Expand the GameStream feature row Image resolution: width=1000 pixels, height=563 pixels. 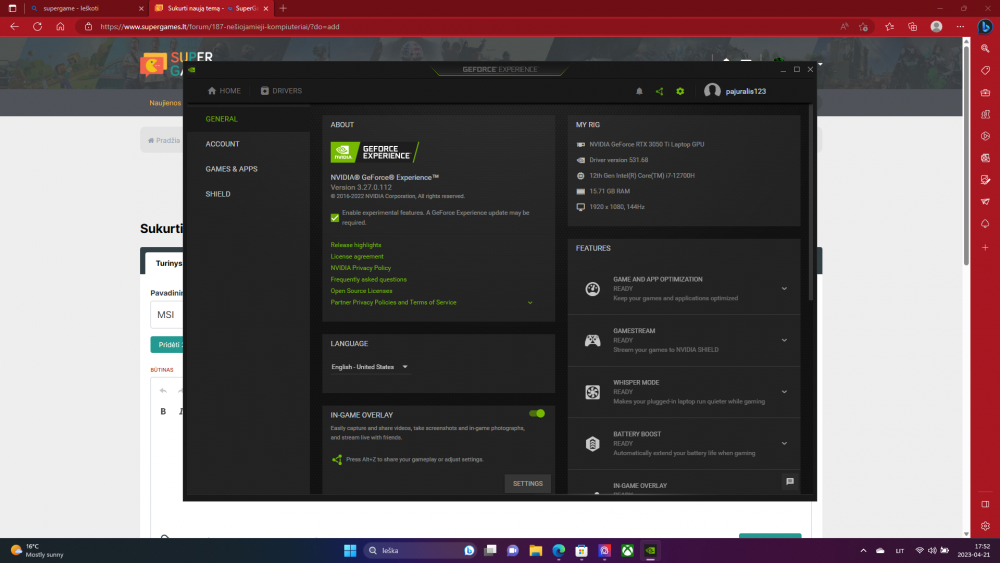[x=784, y=340]
